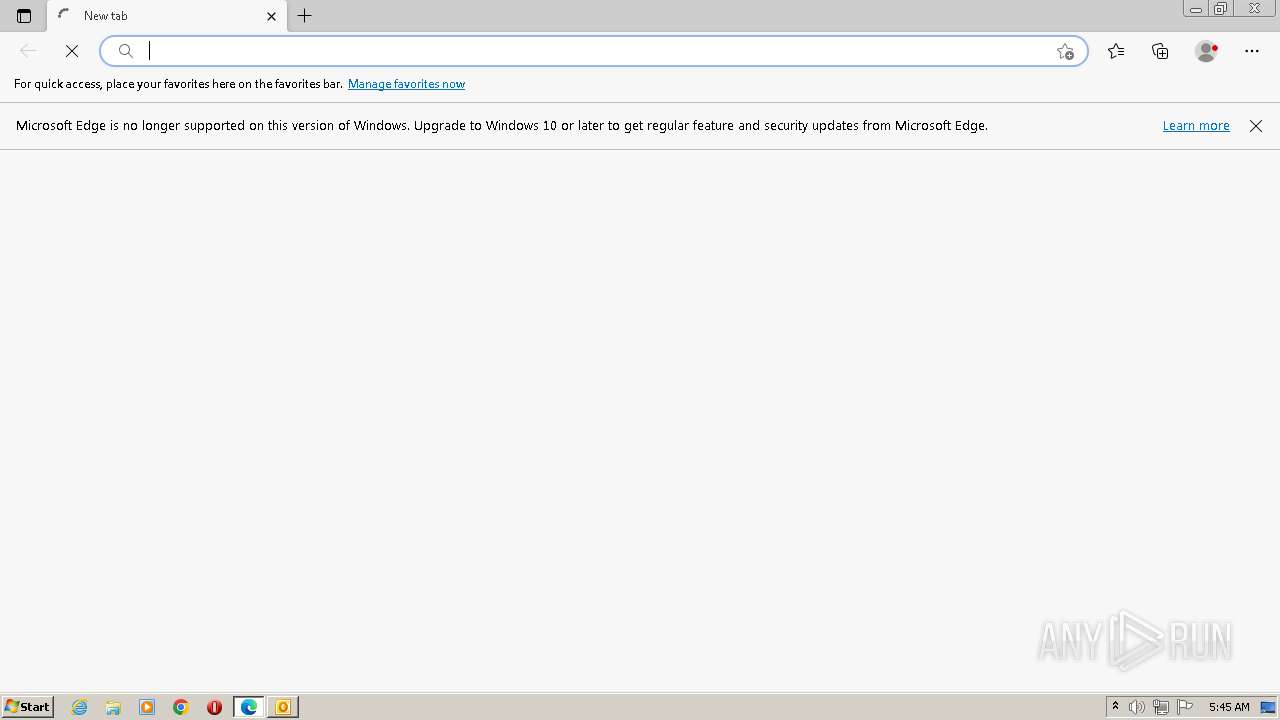The image size is (1280, 720).
Task: Open the 5:45 AM system clock
Action: (x=1229, y=707)
